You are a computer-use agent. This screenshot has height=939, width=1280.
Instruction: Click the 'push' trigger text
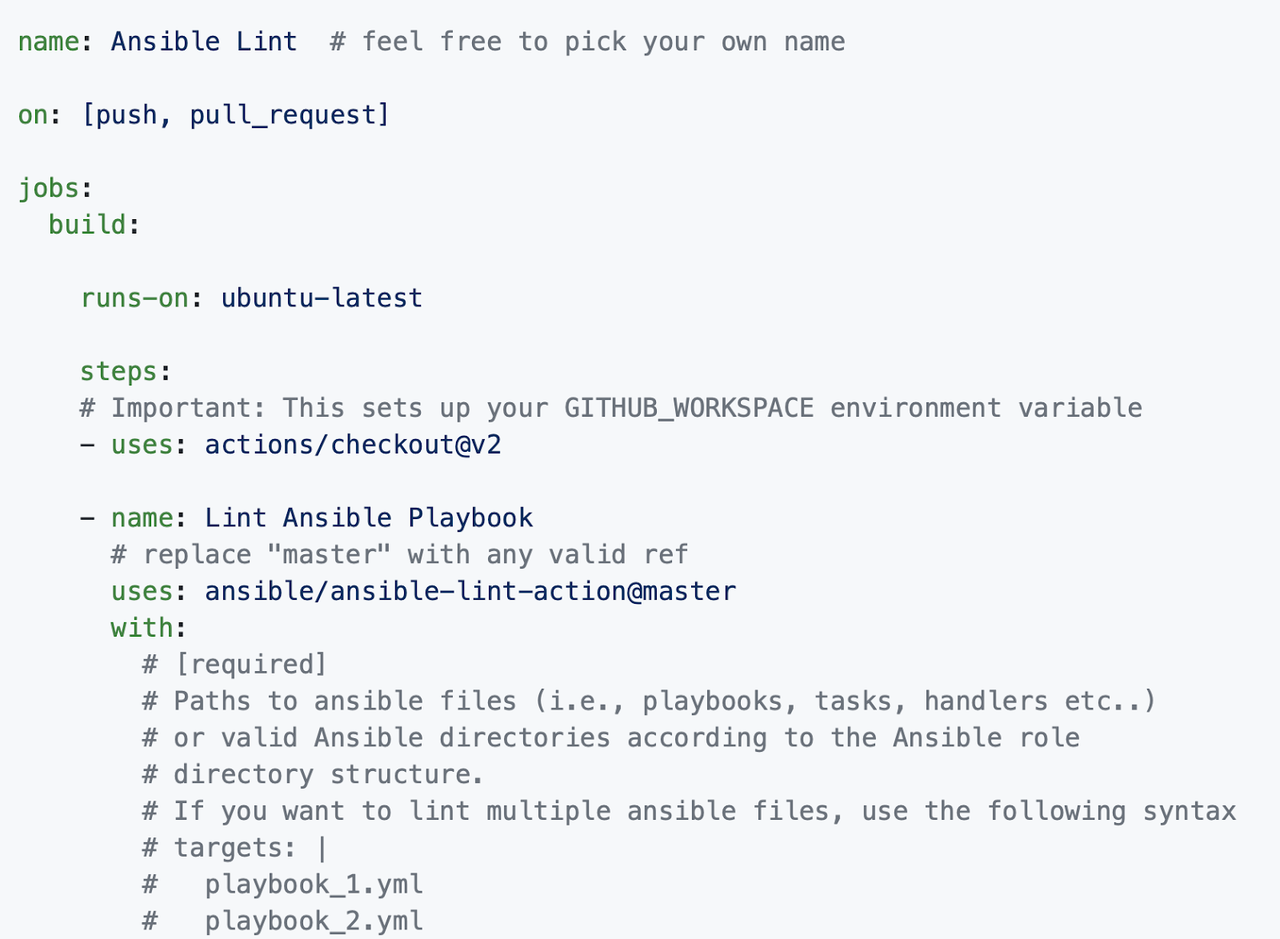pos(126,115)
